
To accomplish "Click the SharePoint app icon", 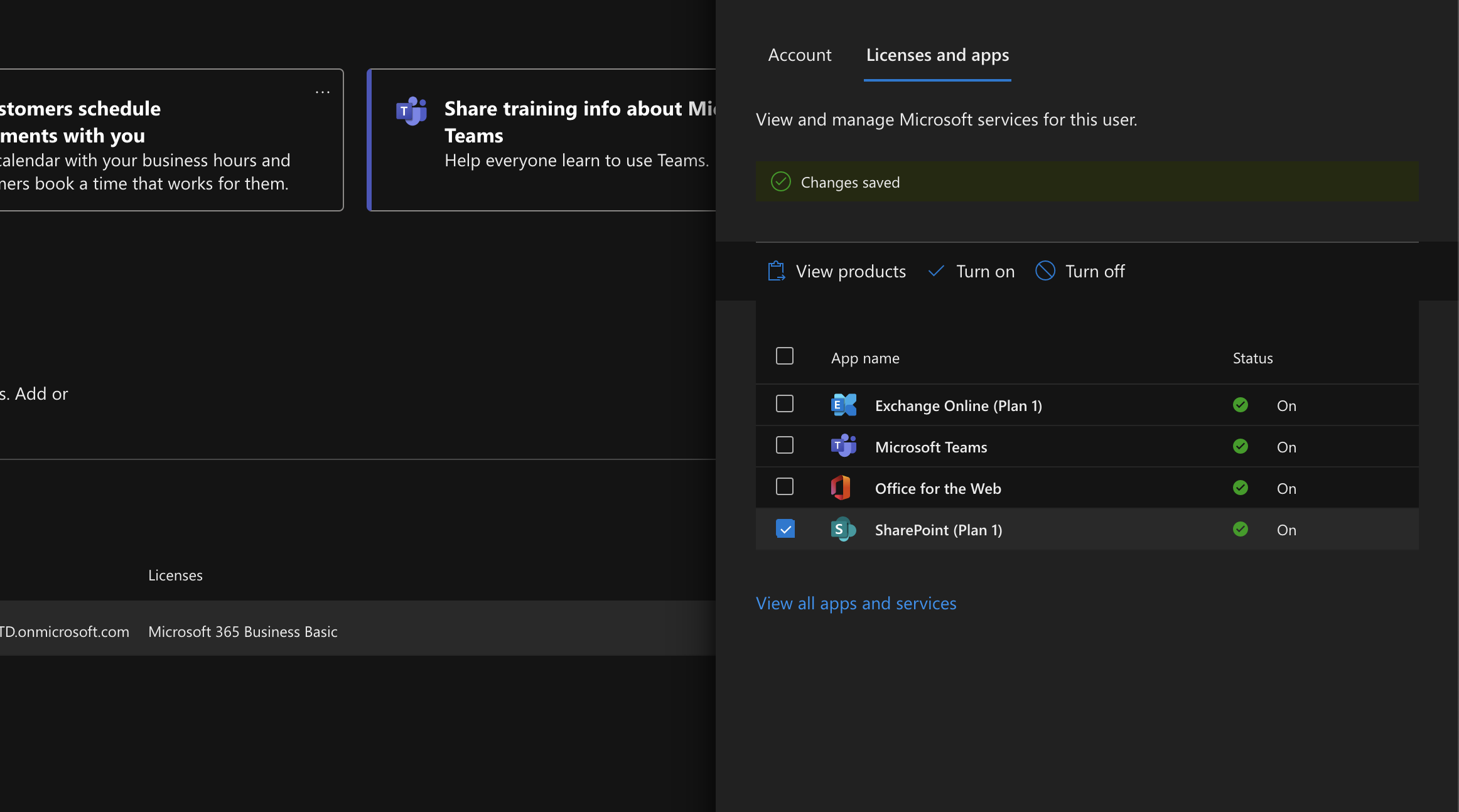I will [x=844, y=529].
